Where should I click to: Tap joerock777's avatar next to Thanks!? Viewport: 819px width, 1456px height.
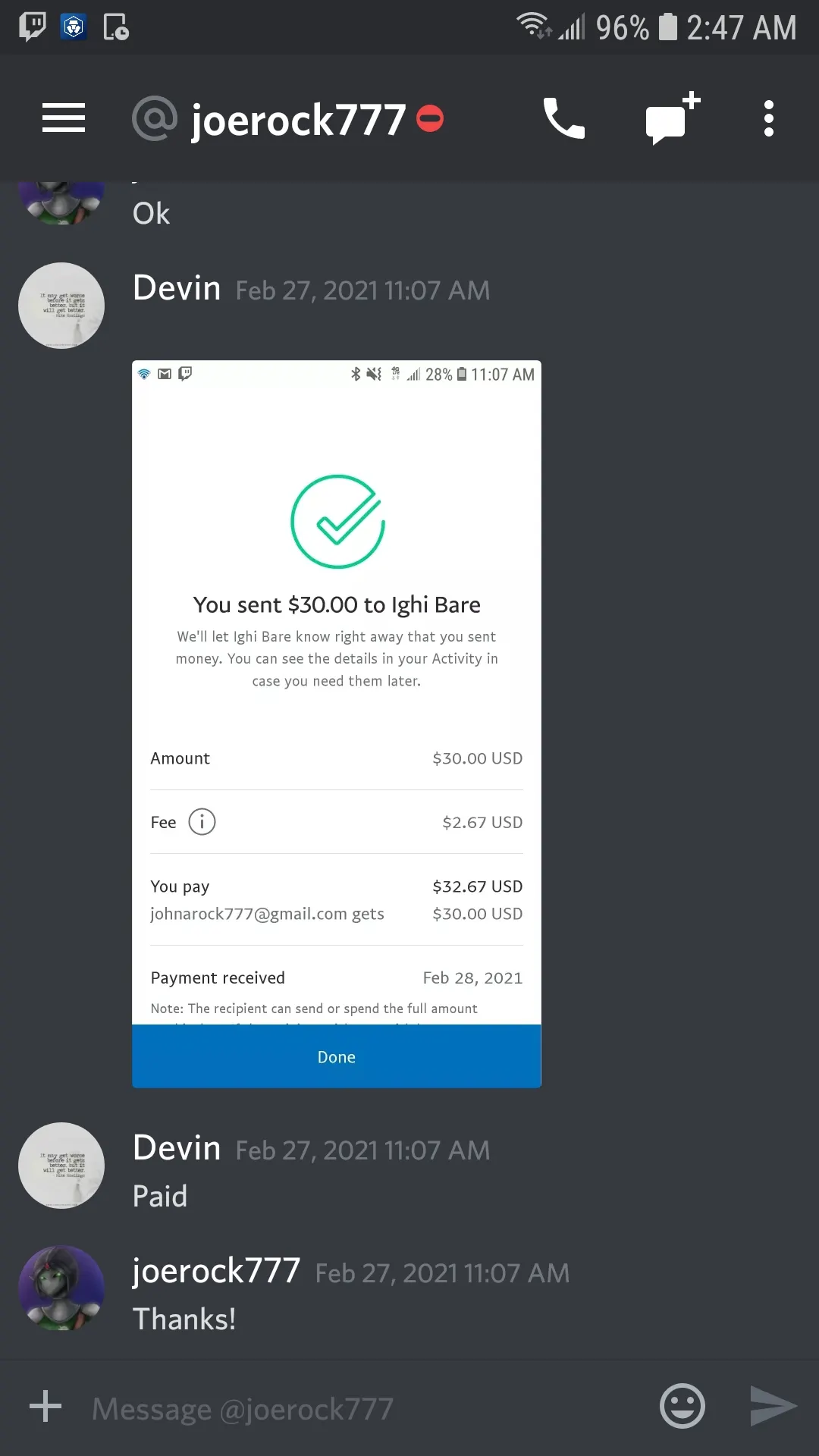(x=61, y=1288)
